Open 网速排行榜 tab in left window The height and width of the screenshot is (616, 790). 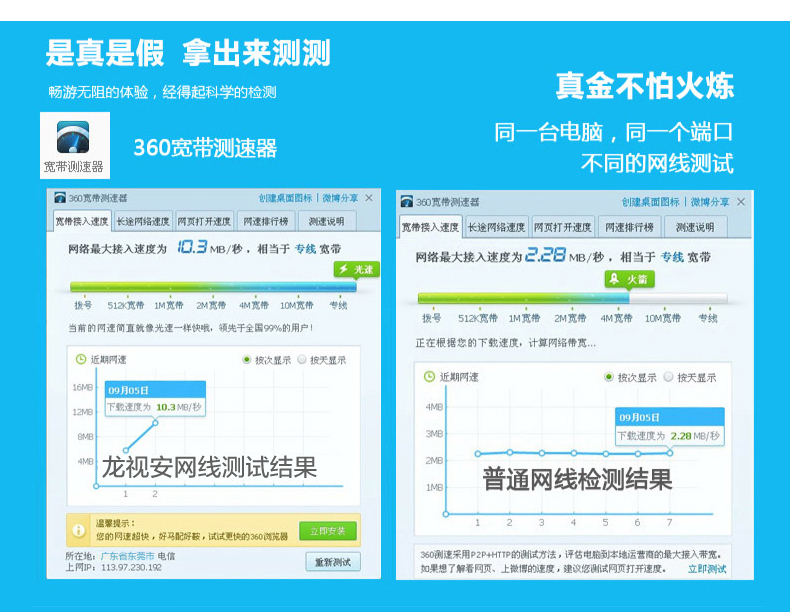[x=266, y=222]
